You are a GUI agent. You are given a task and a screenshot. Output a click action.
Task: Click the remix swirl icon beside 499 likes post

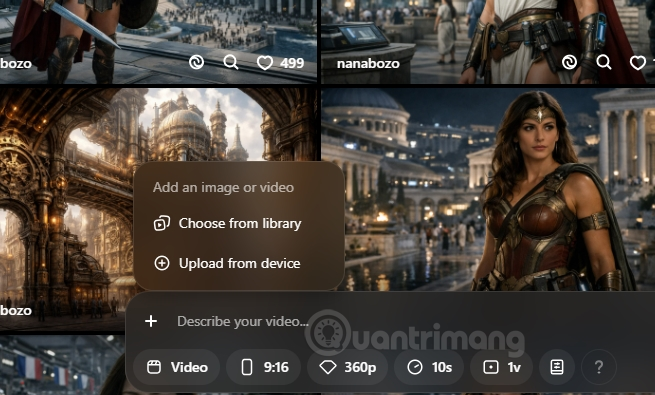pos(196,63)
